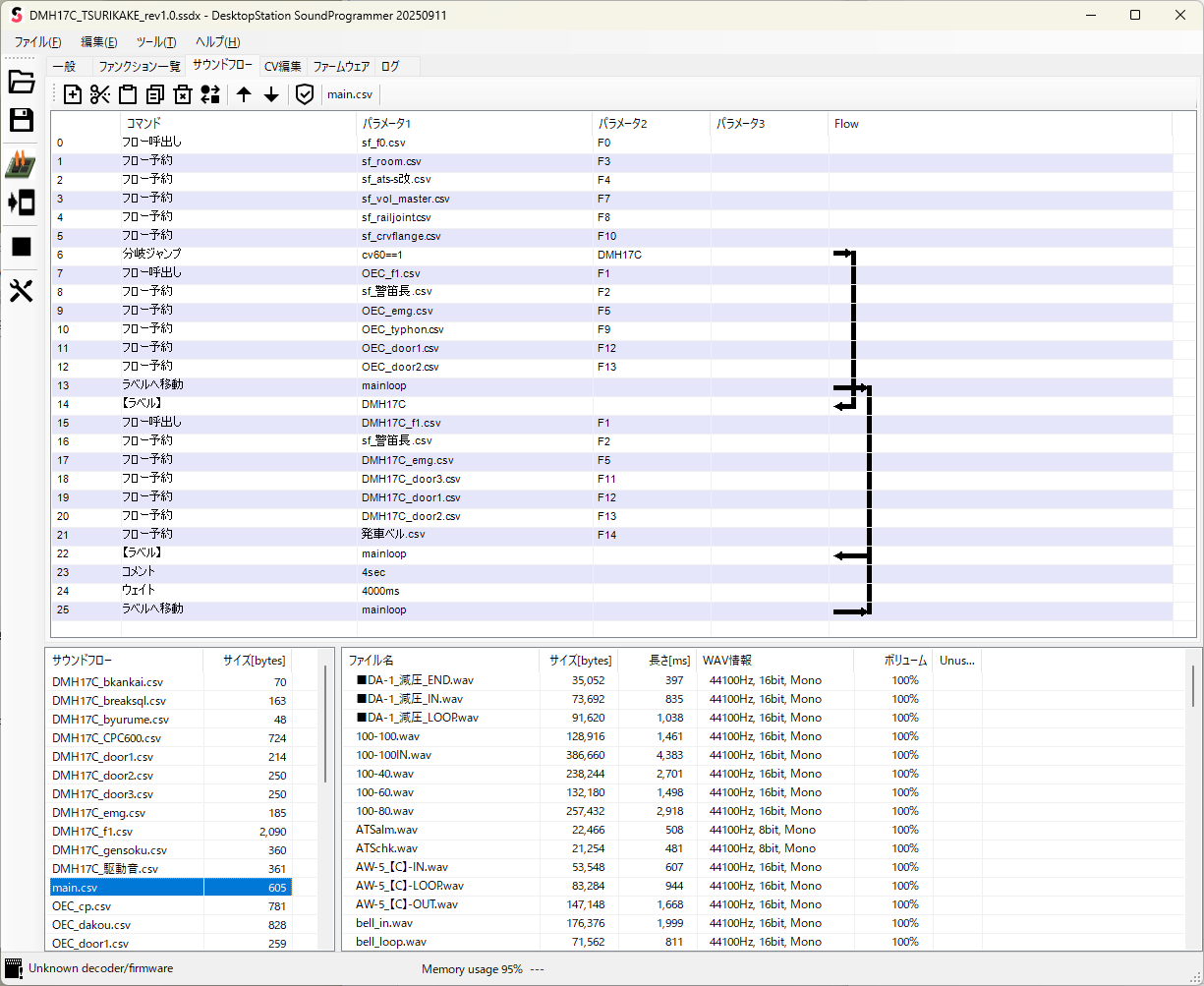This screenshot has height=986, width=1204.
Task: Switch to the CV編集 tab
Action: click(x=283, y=67)
